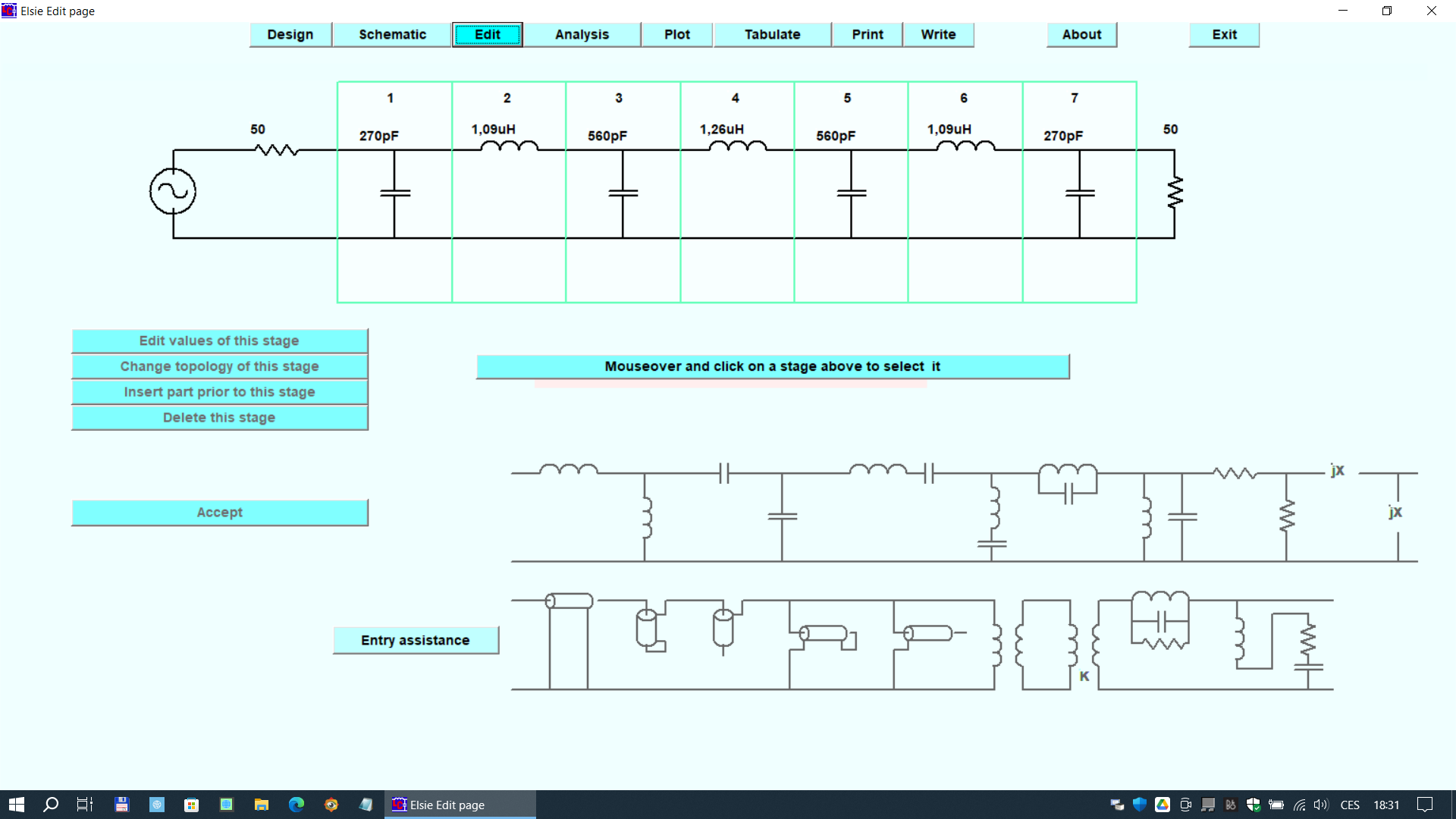Open the Analysis tab
Image resolution: width=1456 pixels, height=819 pixels.
click(x=582, y=35)
